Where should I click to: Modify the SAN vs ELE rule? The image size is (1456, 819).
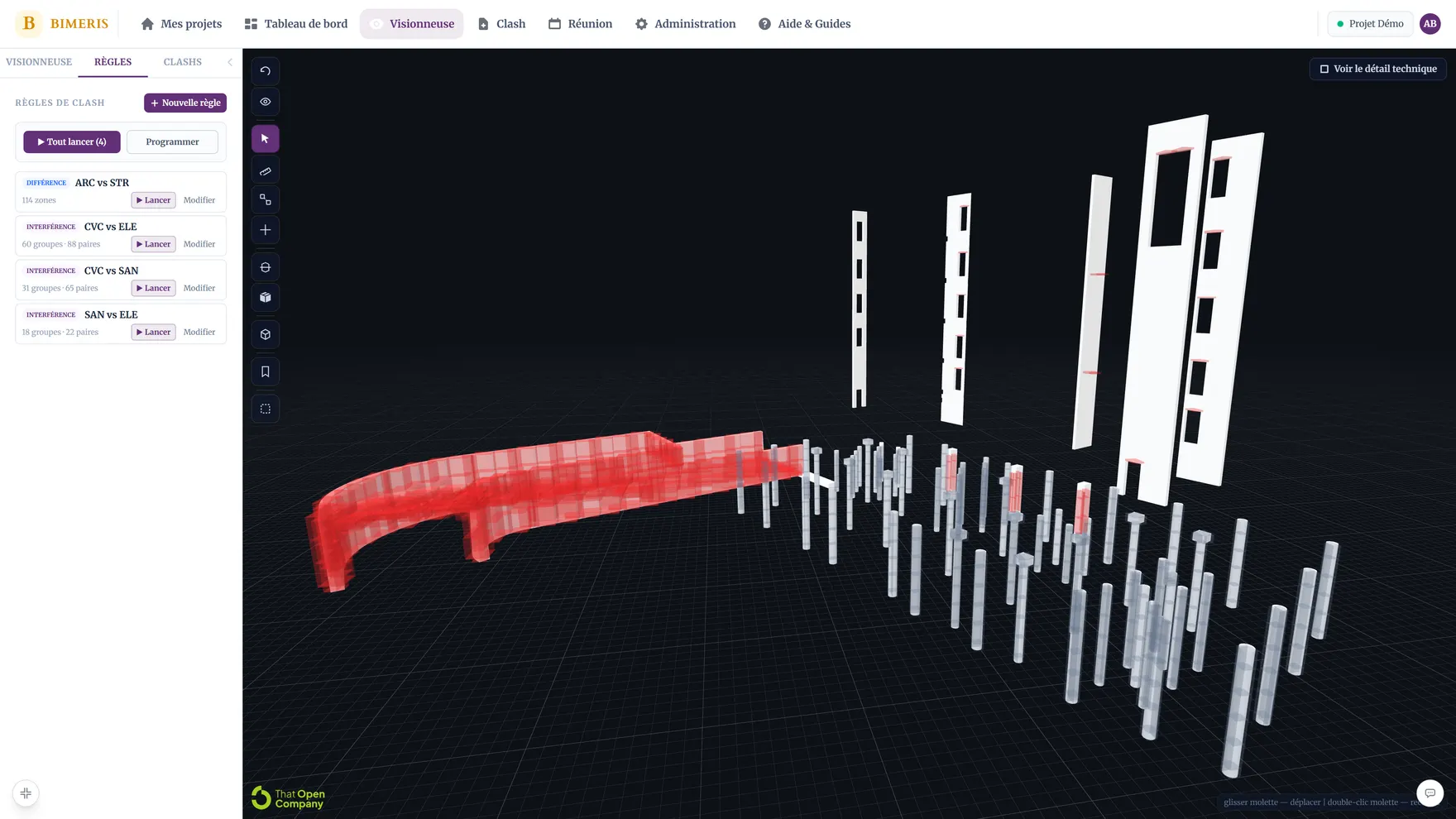click(199, 332)
